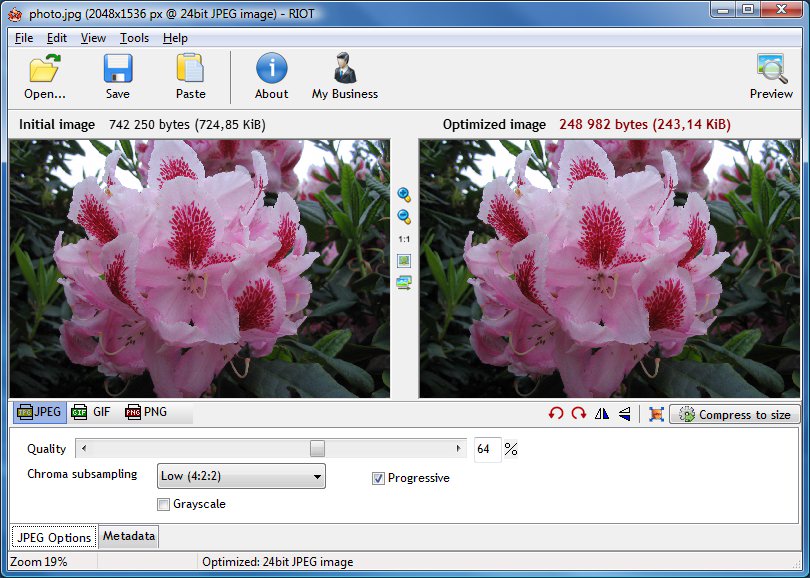This screenshot has height=578, width=810.
Task: Zoom out with the minus magnifier
Action: (404, 217)
